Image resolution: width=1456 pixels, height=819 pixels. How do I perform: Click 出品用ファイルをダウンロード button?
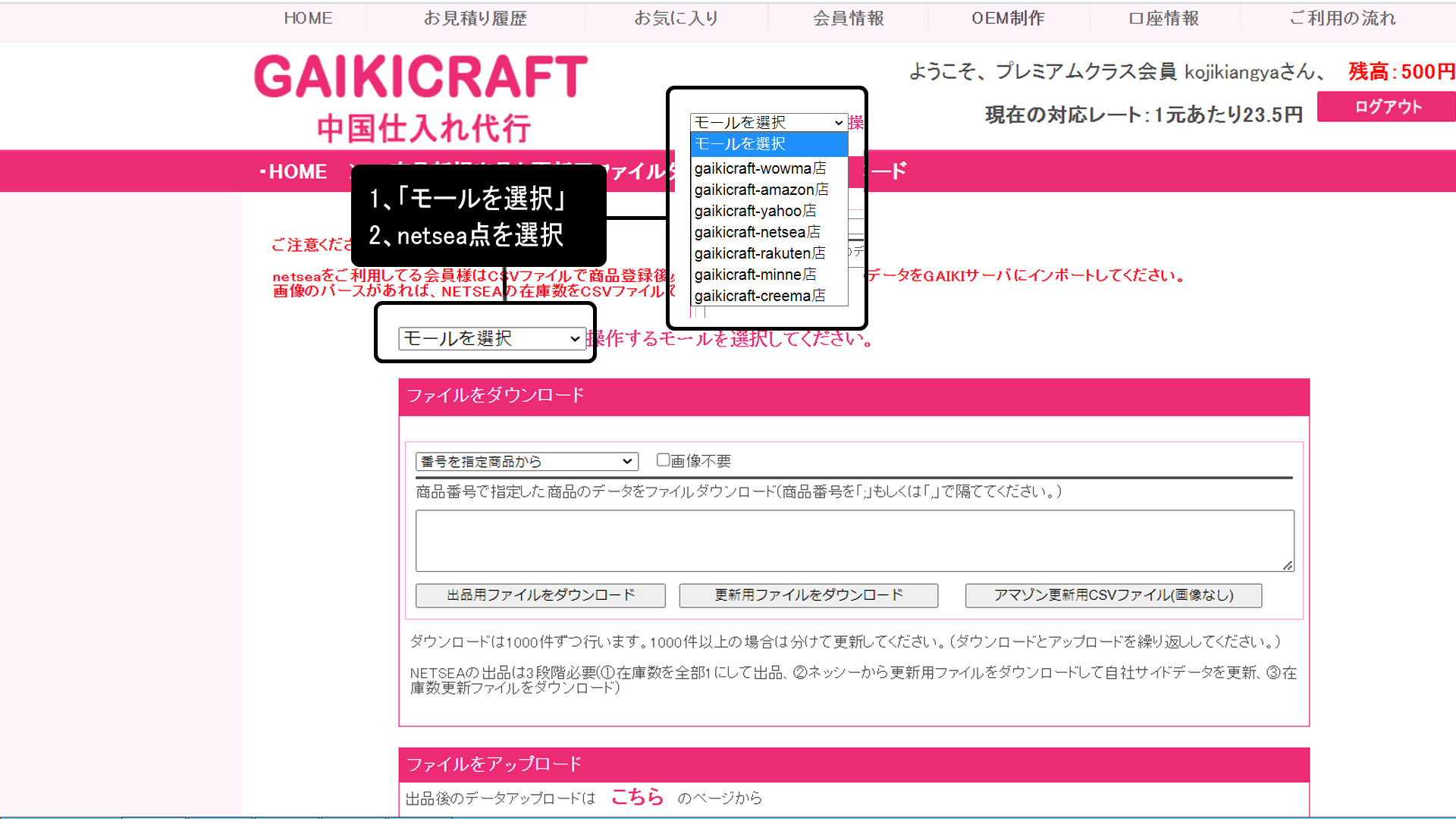(540, 595)
